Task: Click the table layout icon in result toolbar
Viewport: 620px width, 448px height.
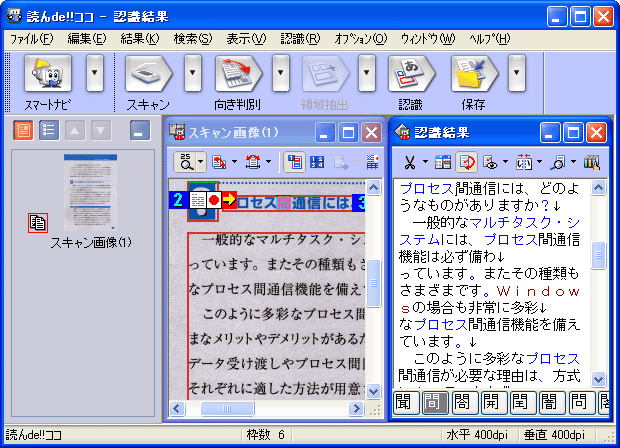Action: (442, 162)
